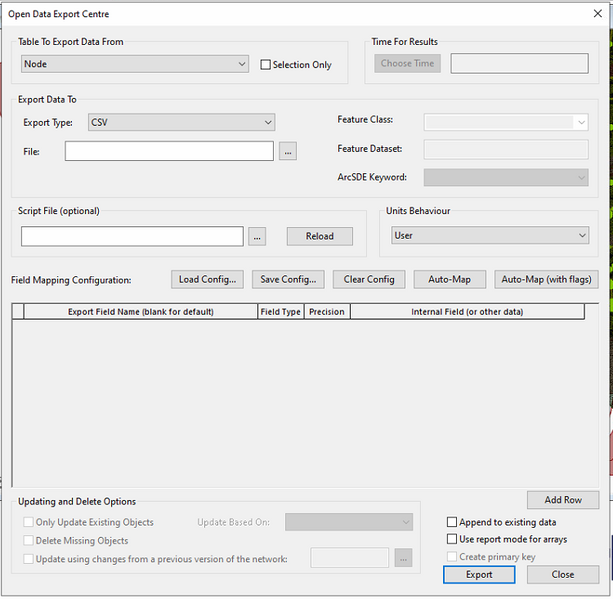Open the Table To Export dropdown showing Node
This screenshot has width=613, height=599.
point(135,64)
